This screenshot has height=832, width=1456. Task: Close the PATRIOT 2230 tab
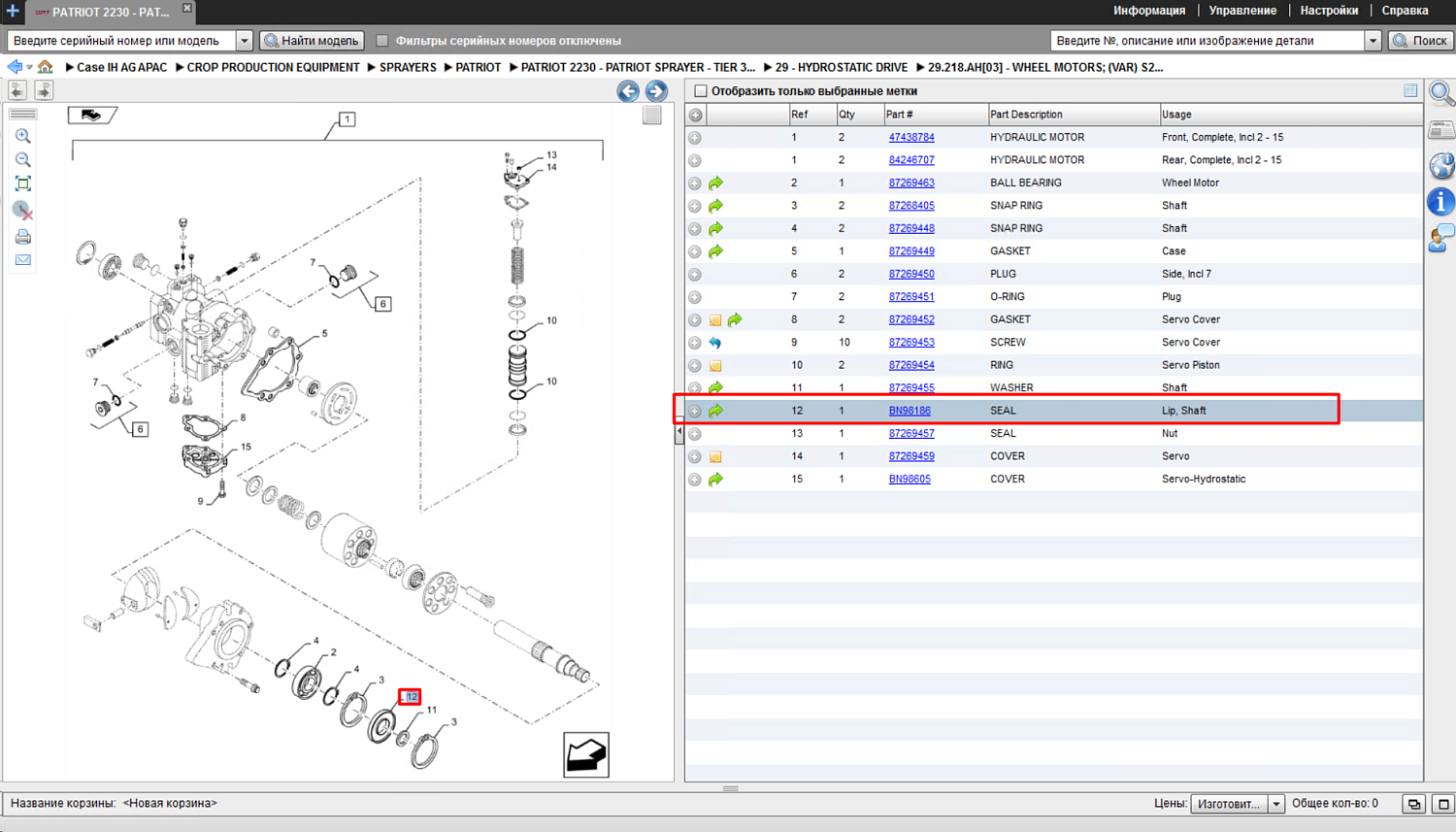pos(187,9)
